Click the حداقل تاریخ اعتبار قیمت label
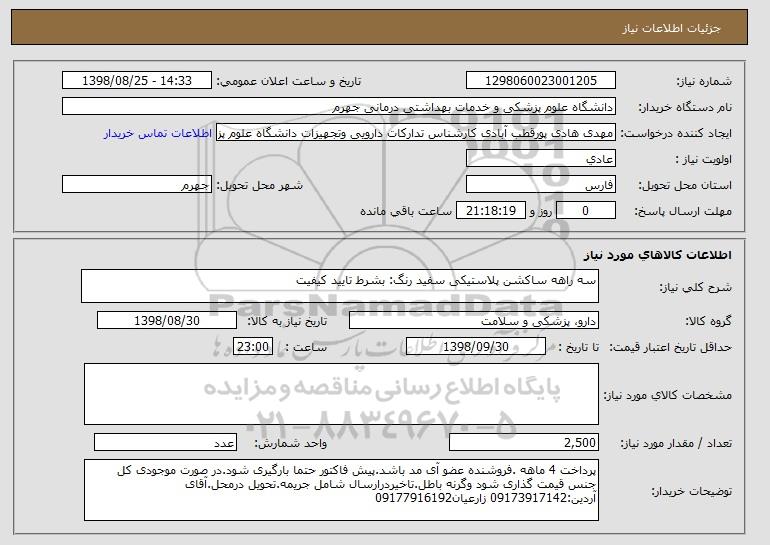Screen dimensions: 770x545 (x=671, y=347)
